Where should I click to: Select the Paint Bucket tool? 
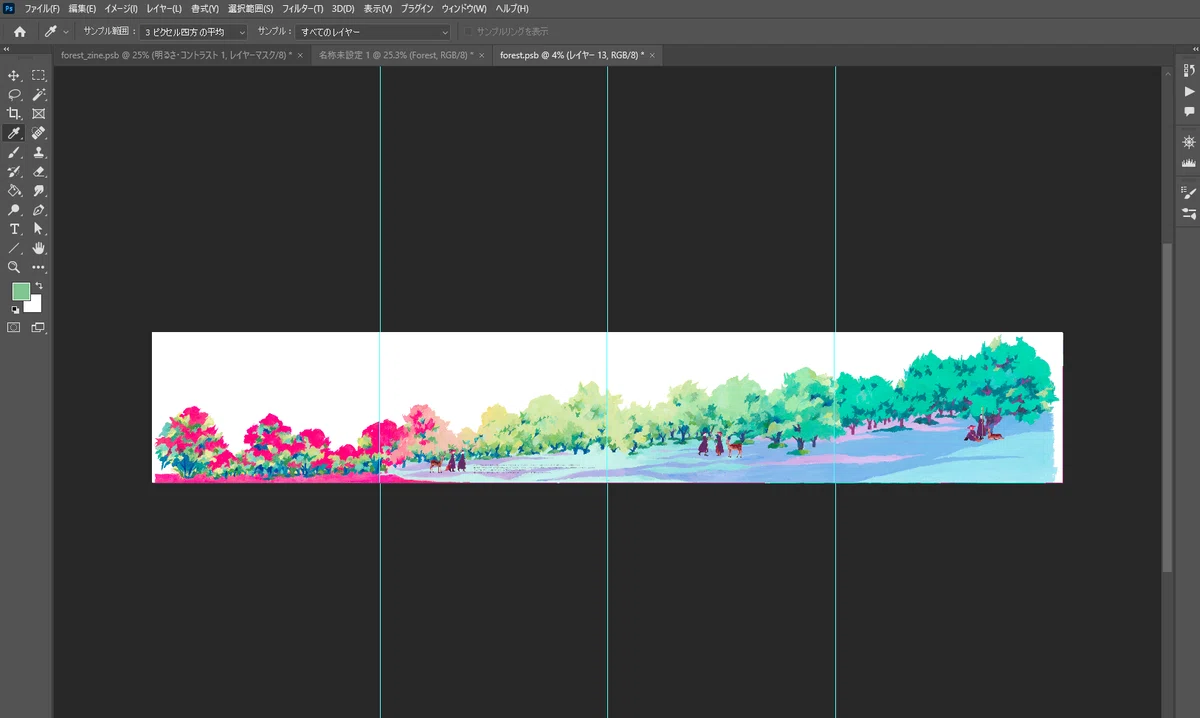[14, 191]
